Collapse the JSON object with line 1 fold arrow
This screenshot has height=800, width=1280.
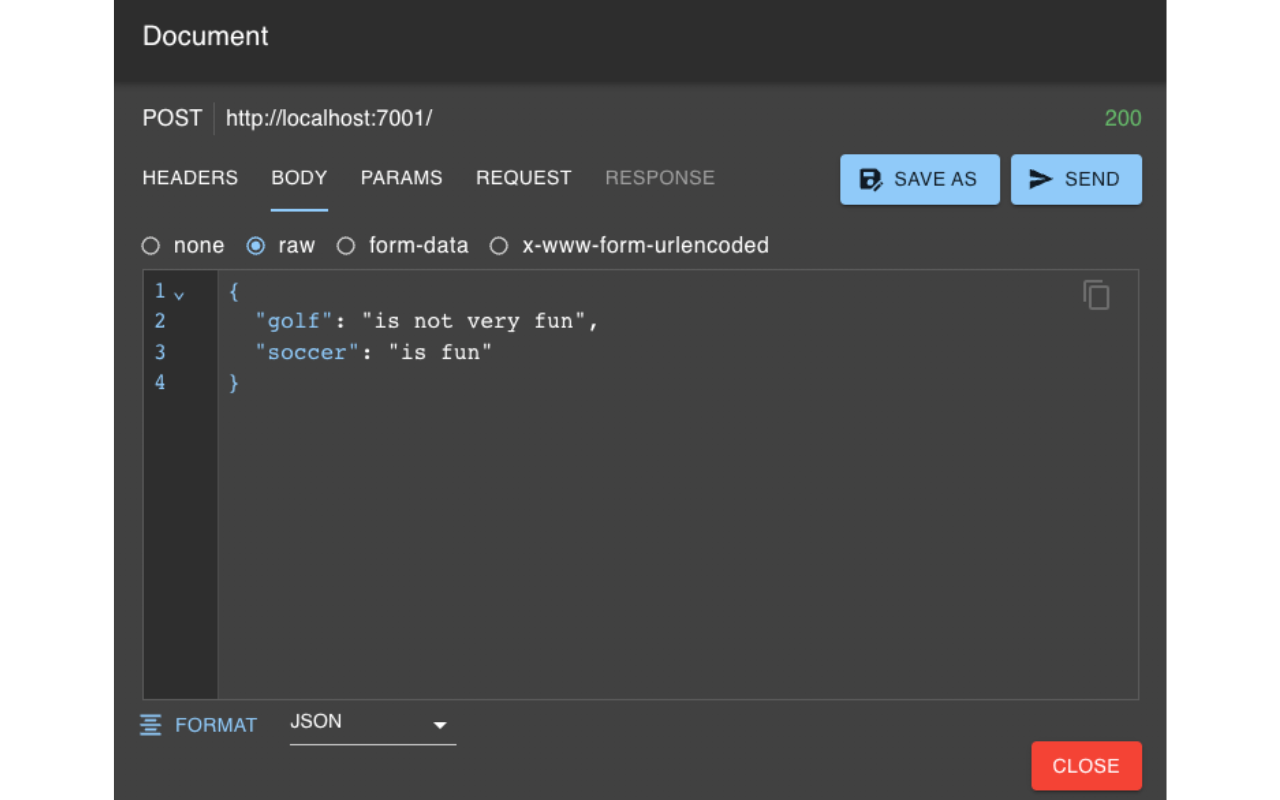tap(179, 295)
